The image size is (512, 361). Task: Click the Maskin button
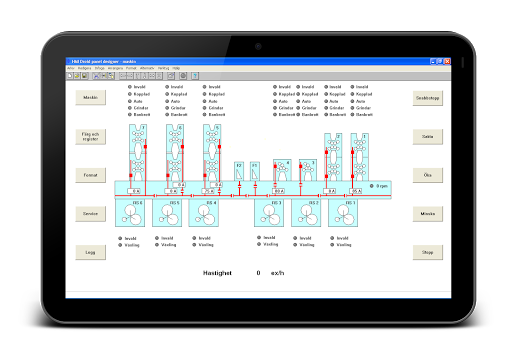(x=90, y=97)
